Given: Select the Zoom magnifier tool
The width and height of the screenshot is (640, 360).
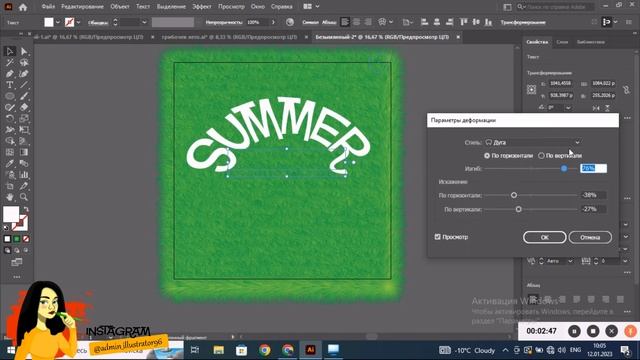Looking at the screenshot, I should (x=24, y=197).
